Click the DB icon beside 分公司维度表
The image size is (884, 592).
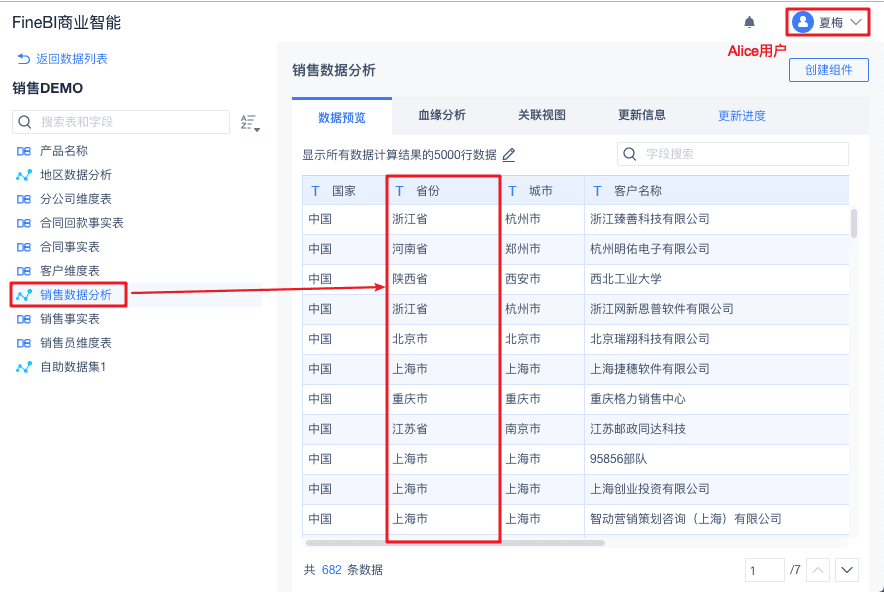tap(24, 199)
